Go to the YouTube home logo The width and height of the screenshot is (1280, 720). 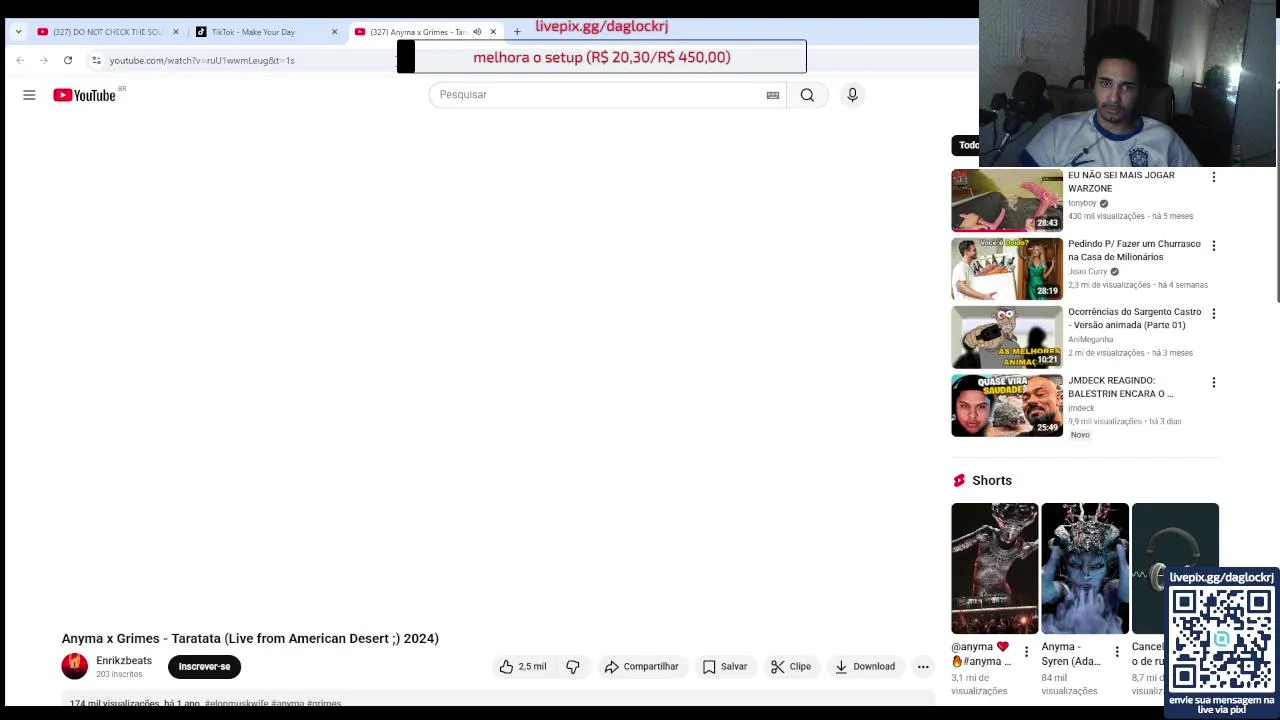[85, 95]
